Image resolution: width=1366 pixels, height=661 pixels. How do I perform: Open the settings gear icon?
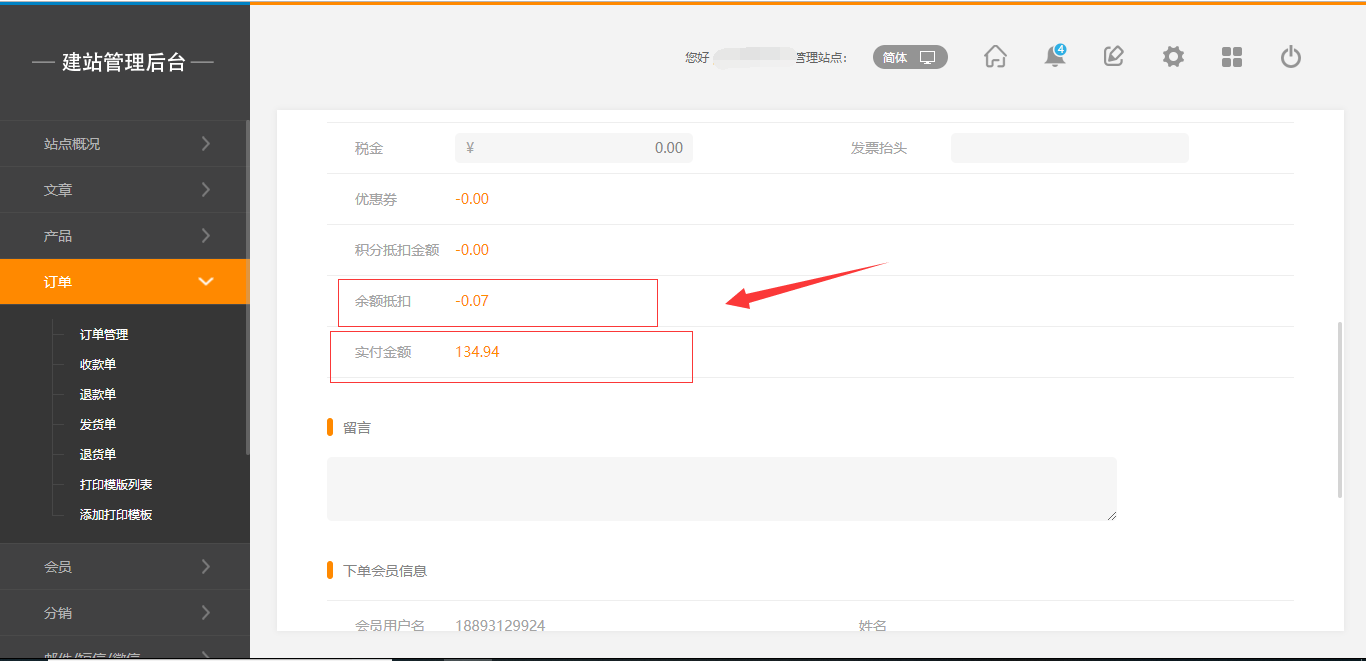click(1173, 57)
